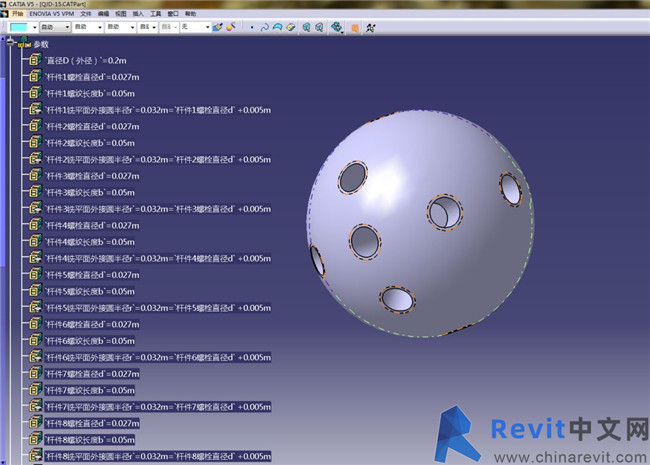Click formula icon beside 杆件8铣平面外接圆半径r

click(x=36, y=456)
